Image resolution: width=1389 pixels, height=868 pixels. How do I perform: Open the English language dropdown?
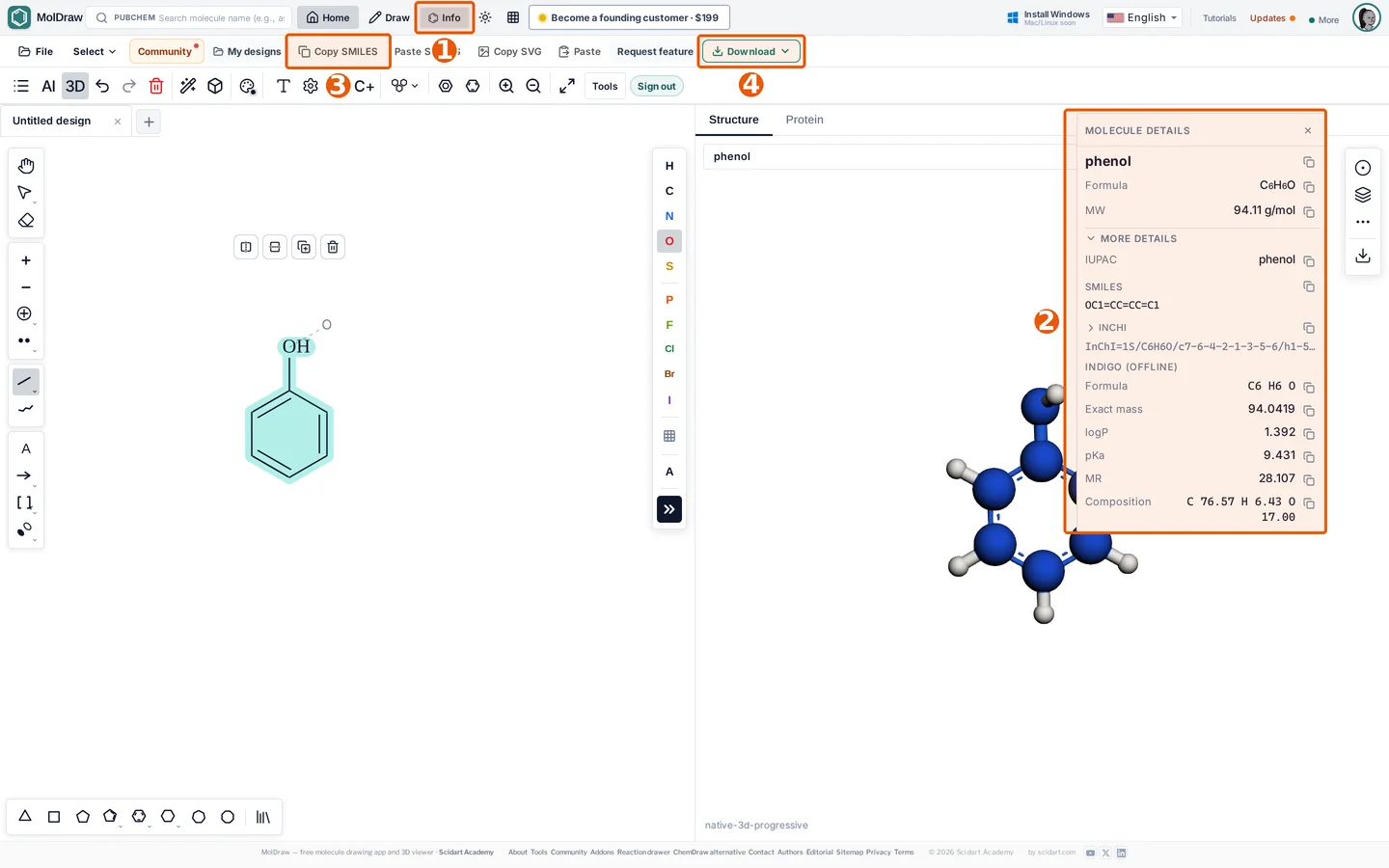[1142, 17]
